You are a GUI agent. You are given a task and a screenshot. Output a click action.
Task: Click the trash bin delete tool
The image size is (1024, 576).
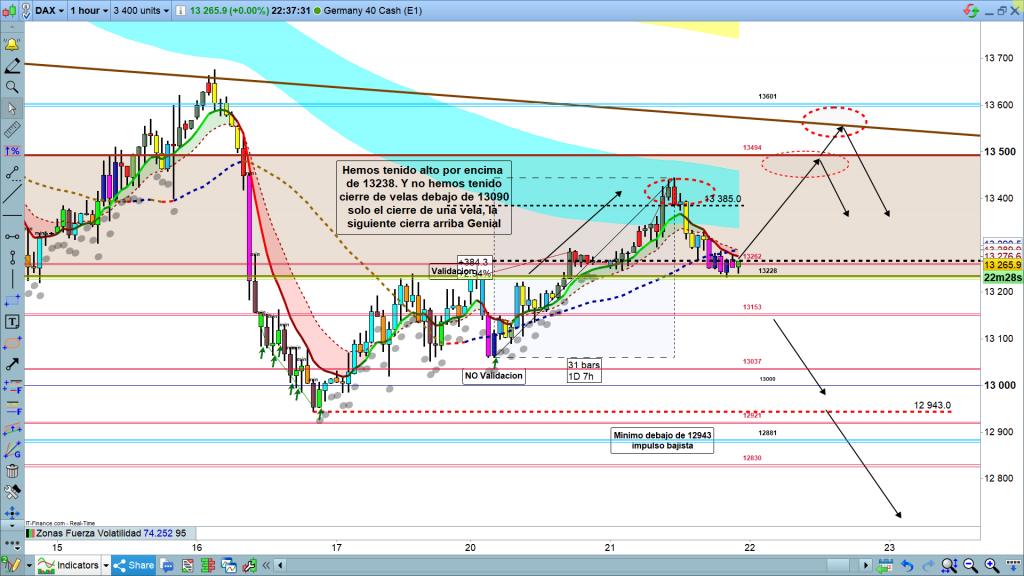(12, 471)
